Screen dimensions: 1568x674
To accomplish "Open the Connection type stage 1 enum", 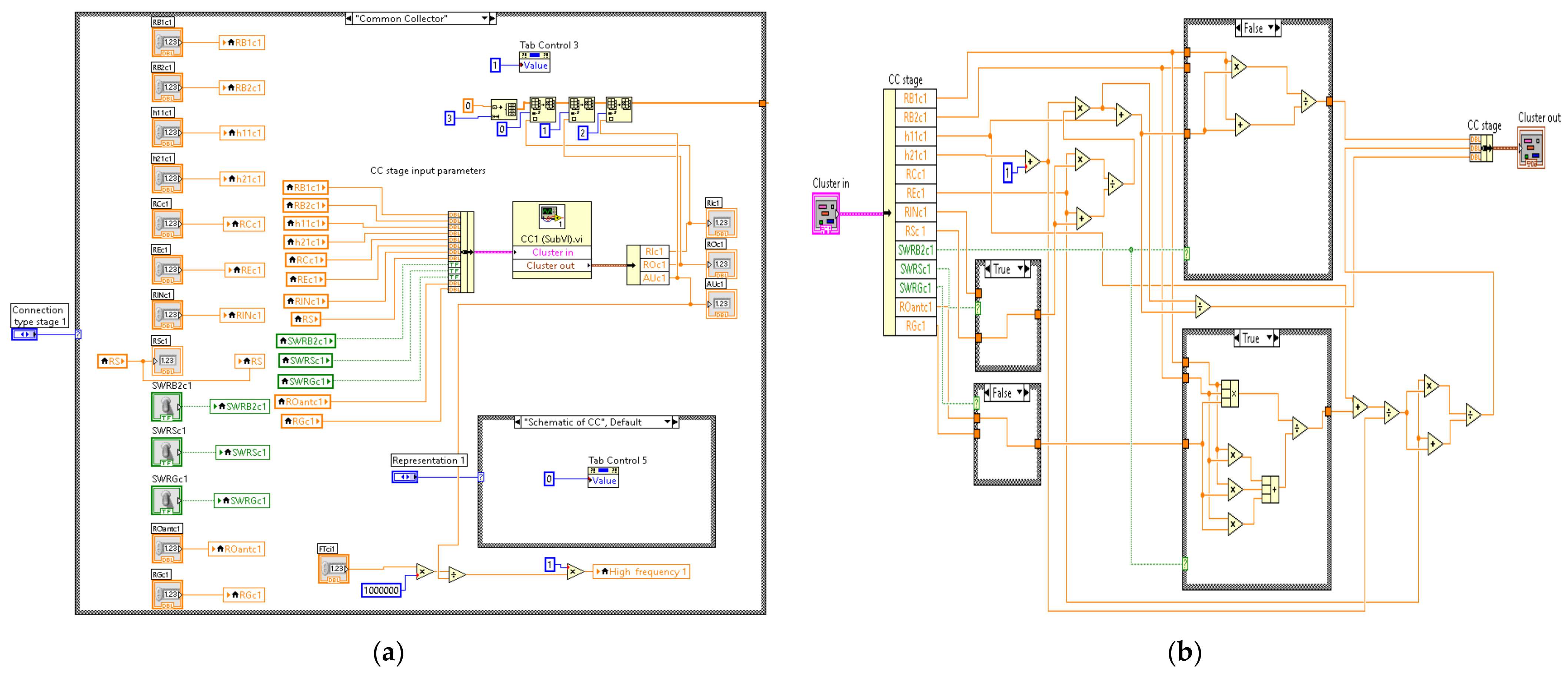I will tap(24, 334).
